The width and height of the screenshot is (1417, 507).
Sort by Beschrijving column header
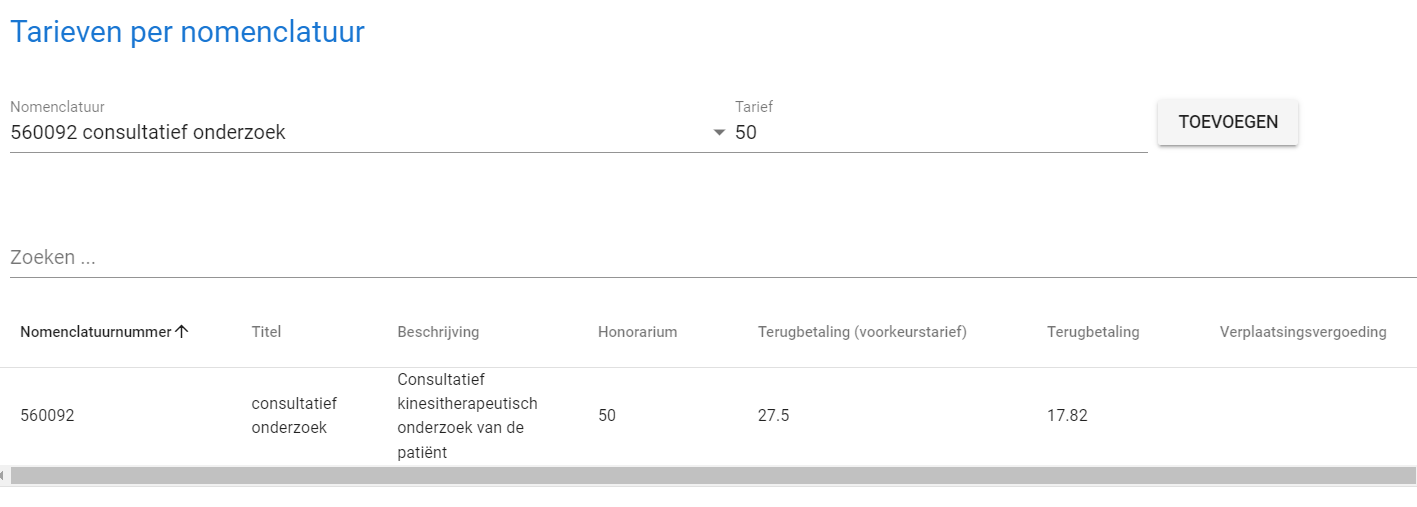click(438, 332)
